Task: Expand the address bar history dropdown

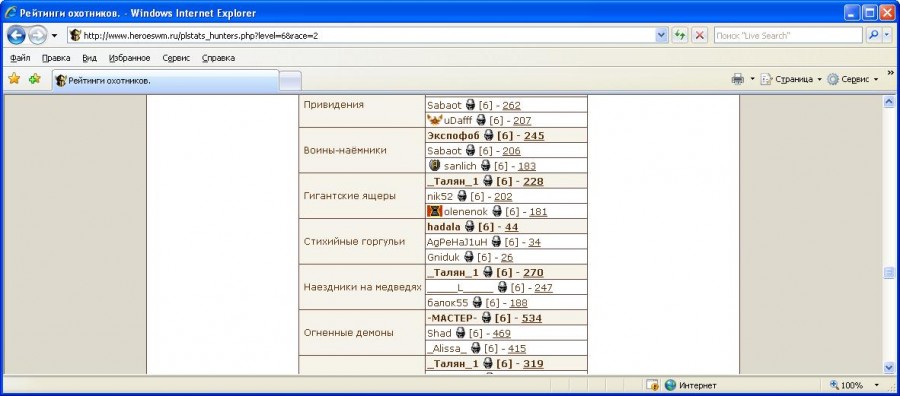Action: [661, 36]
